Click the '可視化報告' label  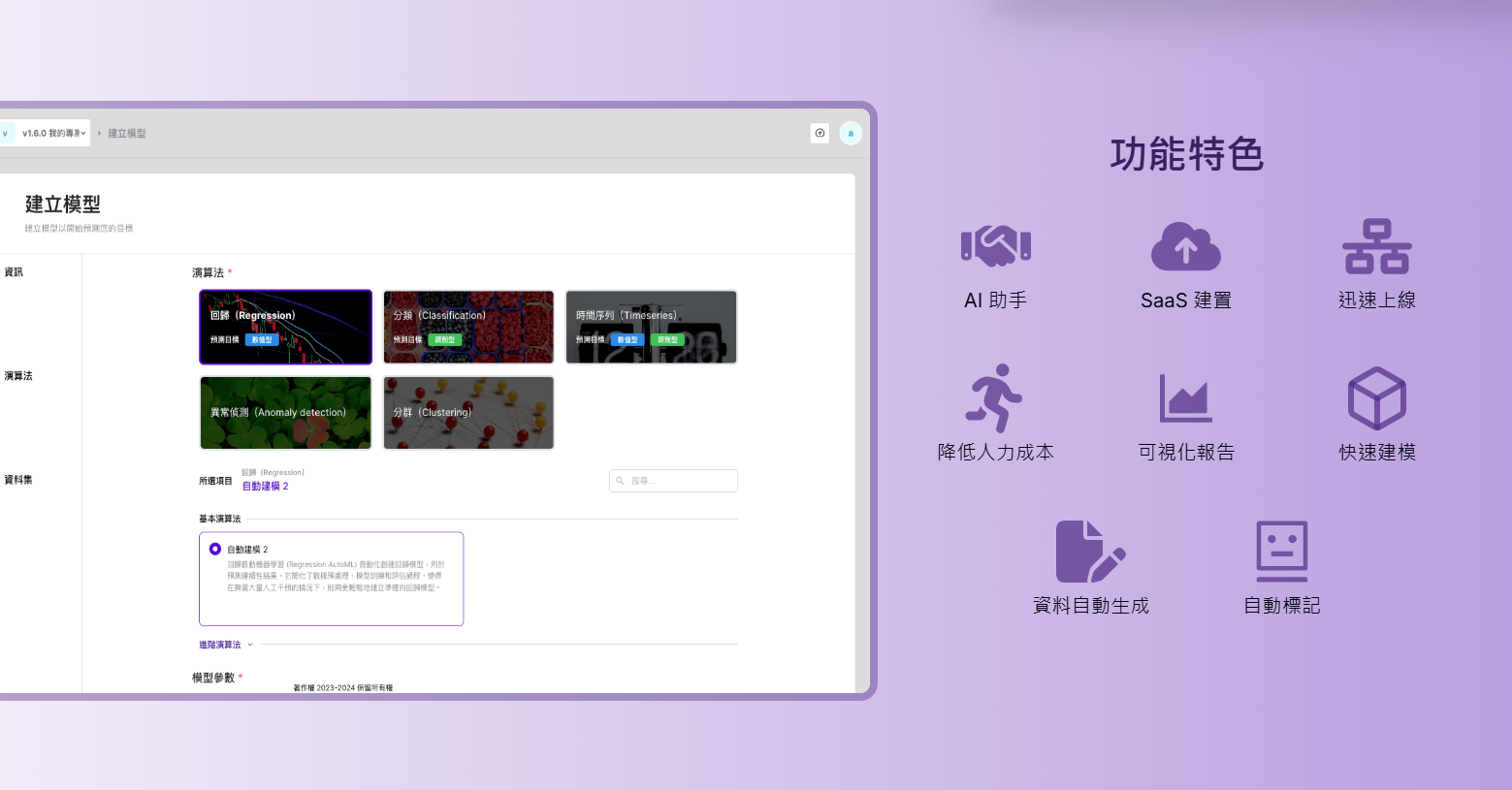[1185, 453]
